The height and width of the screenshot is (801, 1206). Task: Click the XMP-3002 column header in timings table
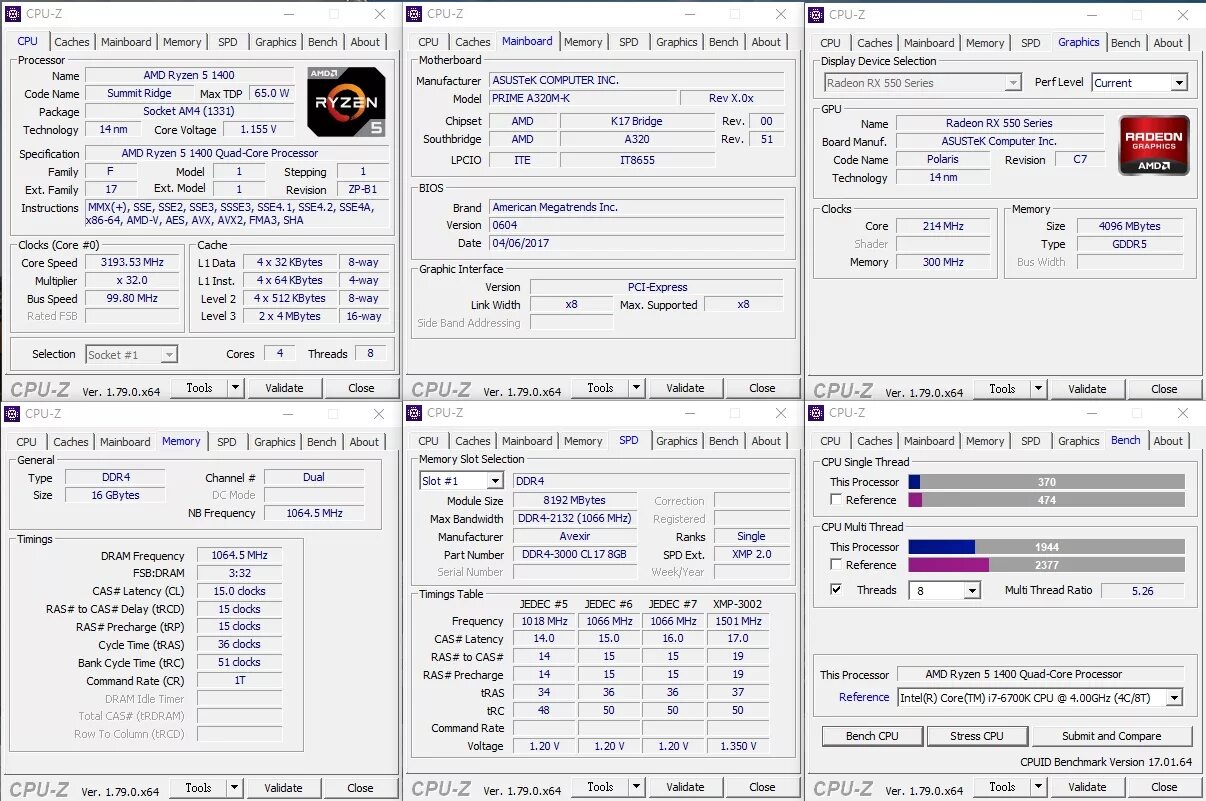[737, 604]
